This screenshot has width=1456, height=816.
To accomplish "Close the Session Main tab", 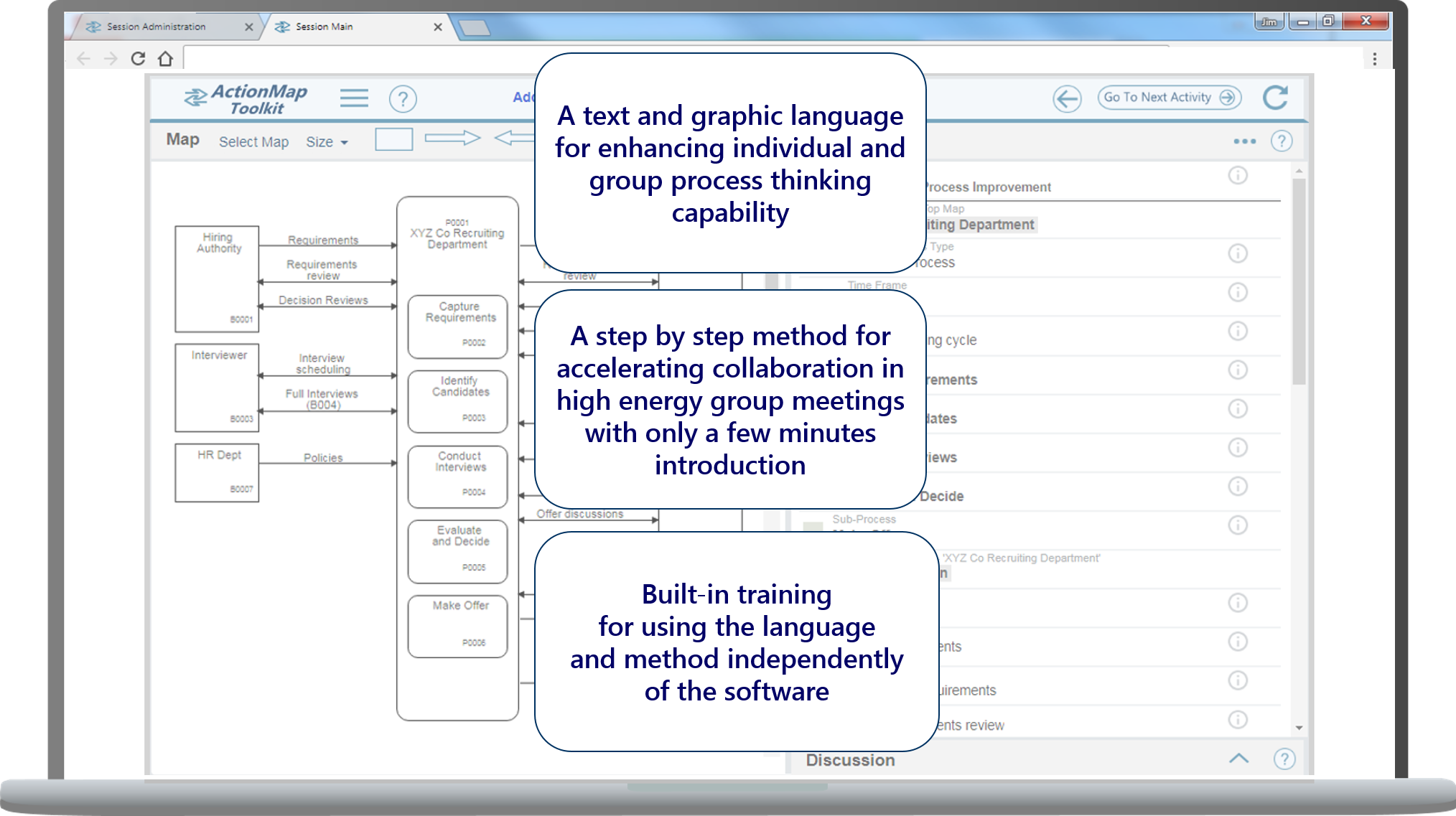I will tap(438, 27).
